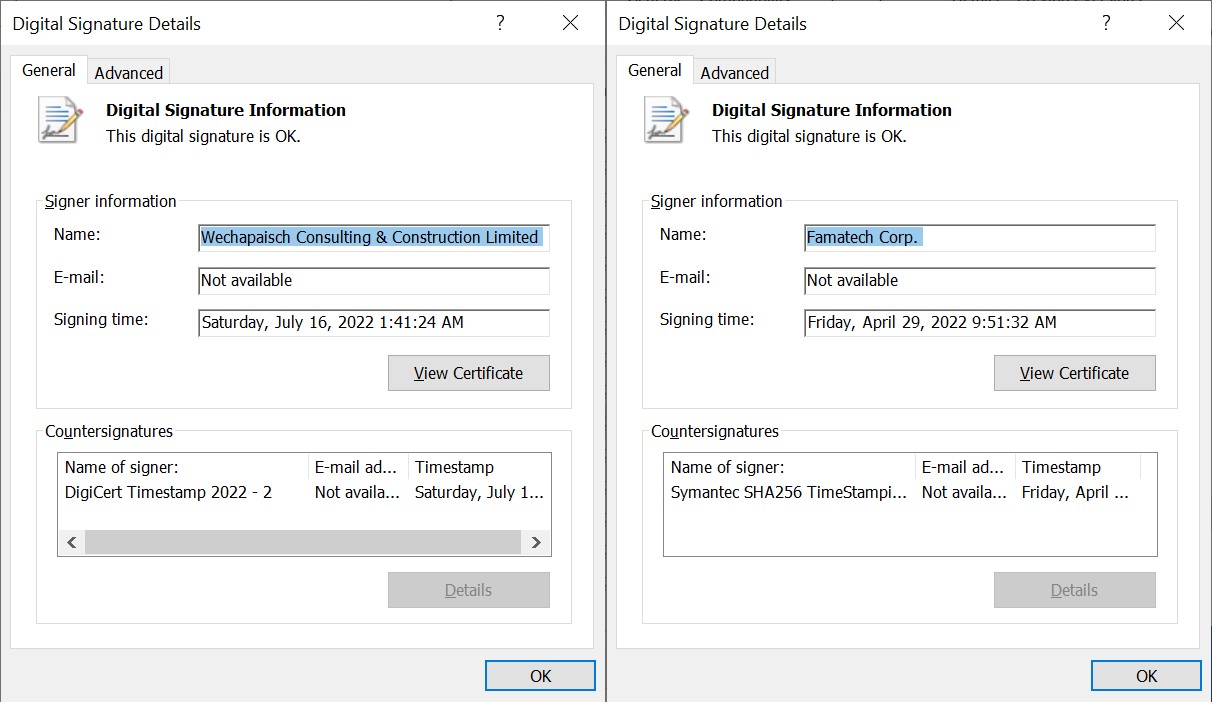The image size is (1212, 702).
Task: View Certificate for Famatech Corp. signer
Action: (1074, 373)
